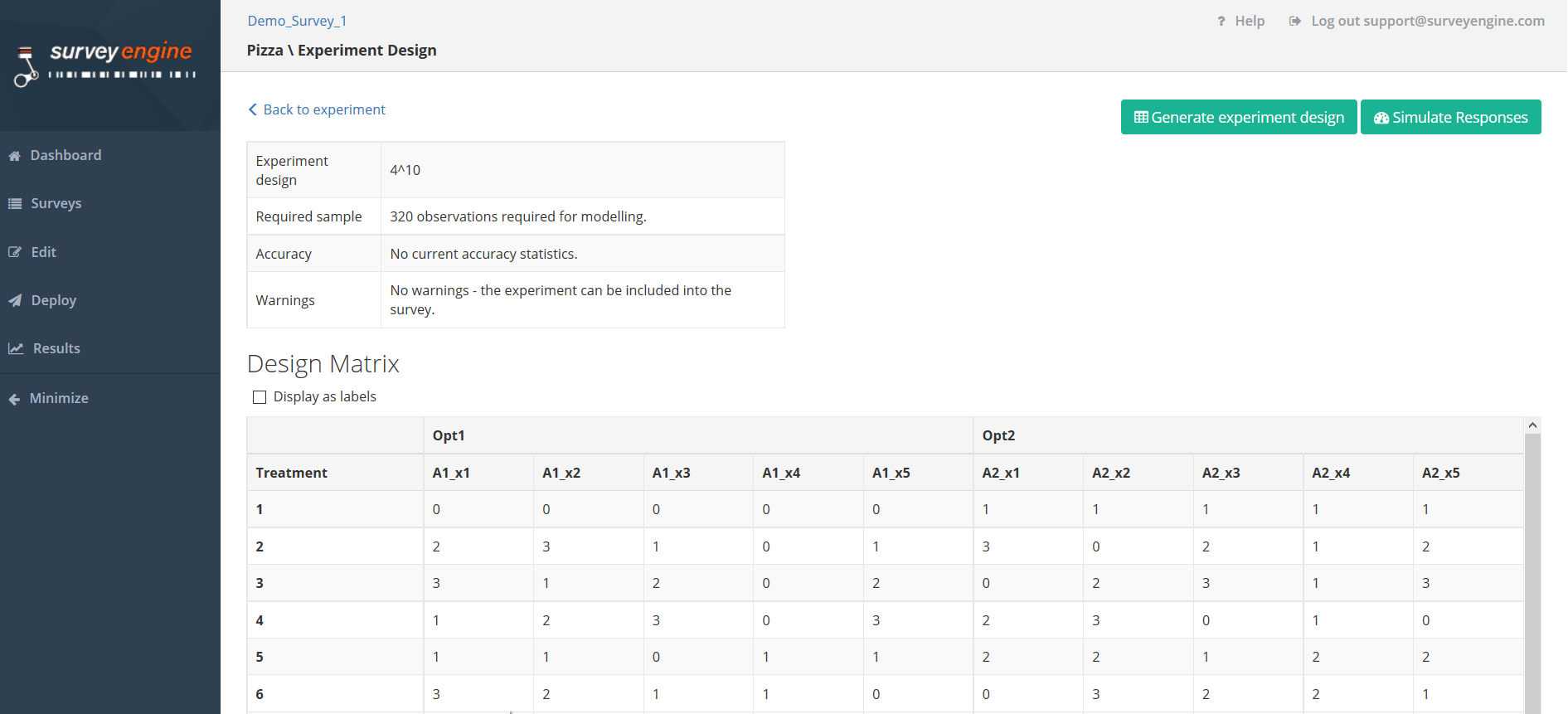This screenshot has height=714, width=1568.
Task: Open the Results menu item
Action: pos(56,349)
